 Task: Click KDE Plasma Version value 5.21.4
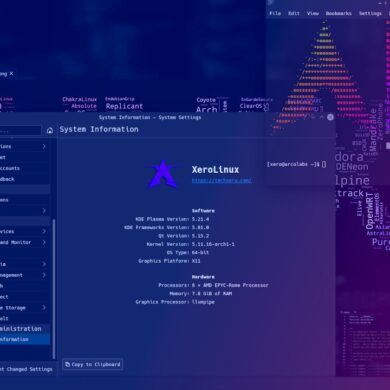200,219
